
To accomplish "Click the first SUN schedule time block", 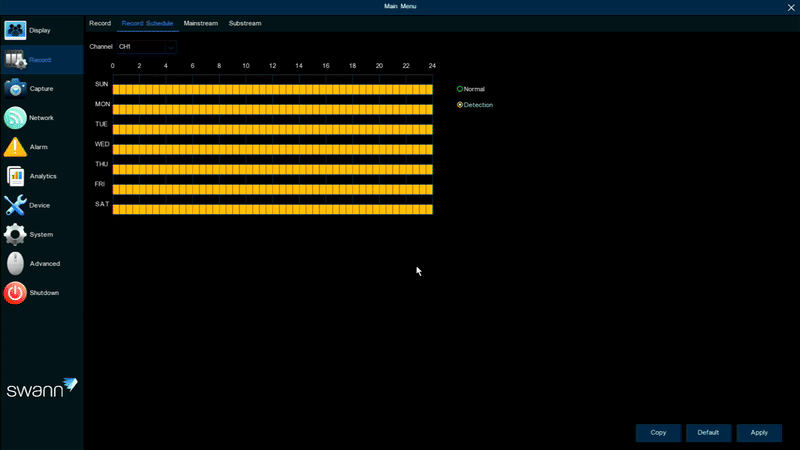I will [x=116, y=89].
